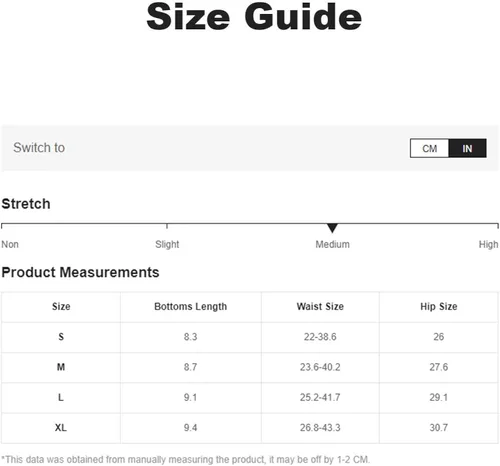The image size is (500, 466).
Task: Click the Medium stretch triangle marker
Action: pos(332,228)
